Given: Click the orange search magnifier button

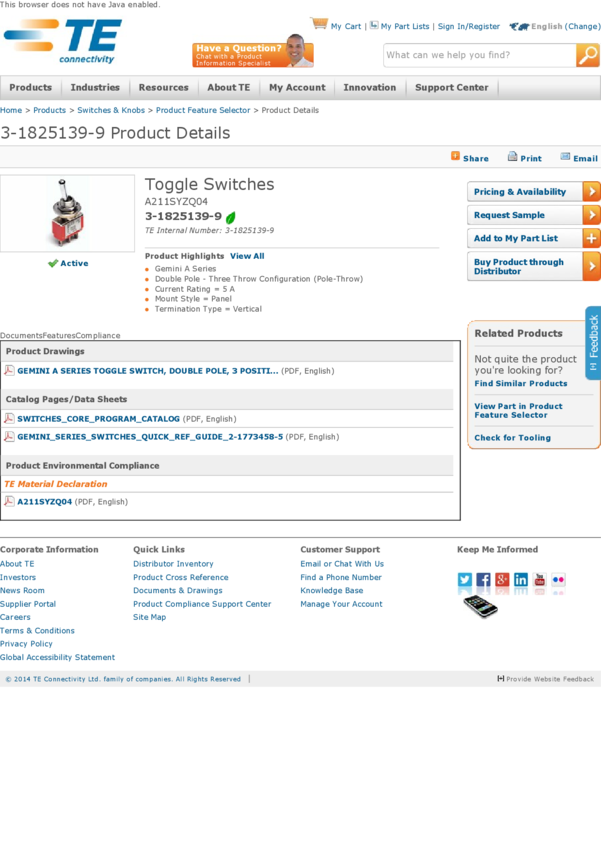Looking at the screenshot, I should 588,55.
